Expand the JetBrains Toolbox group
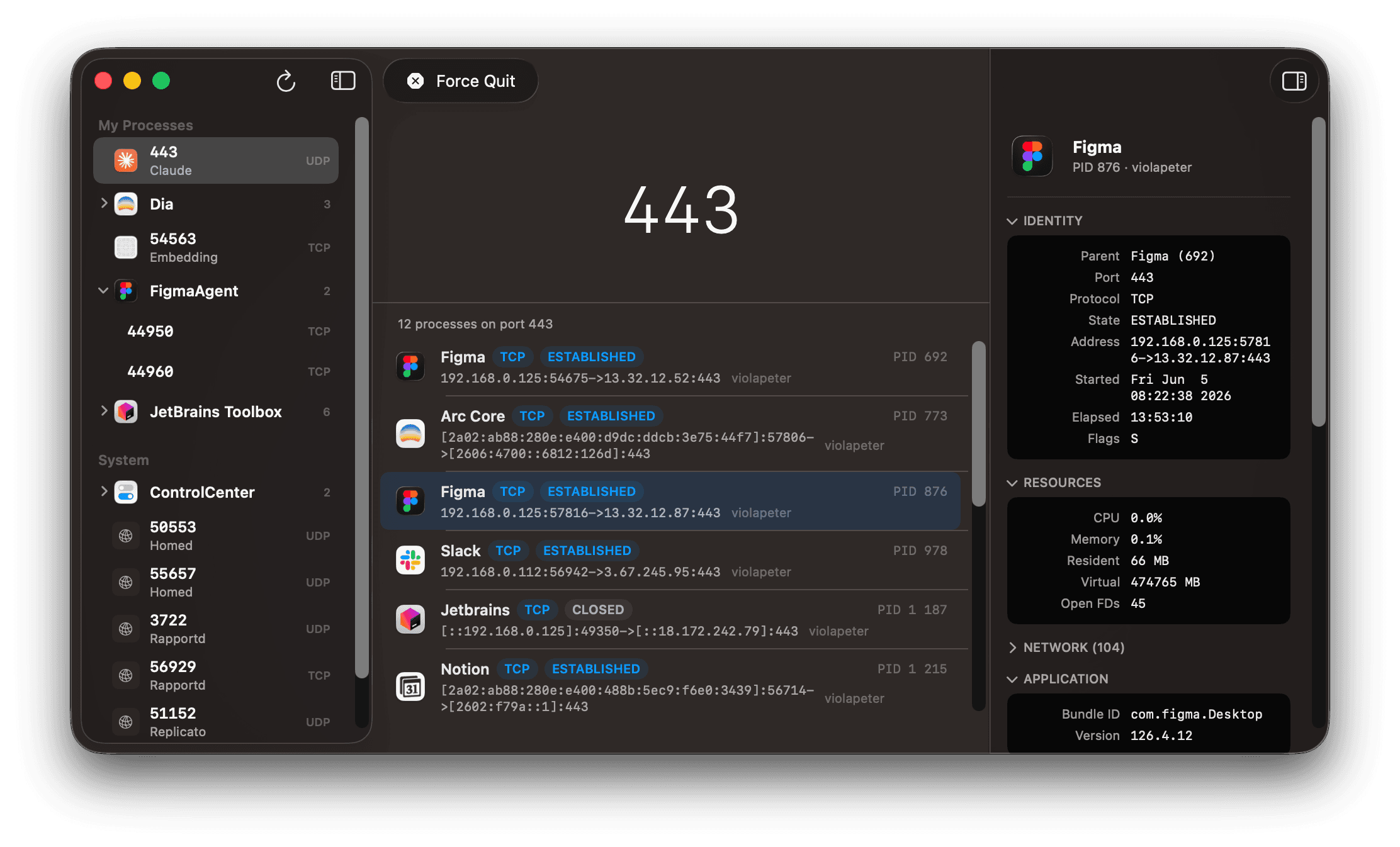Screen dimensions: 1400x847 point(104,411)
